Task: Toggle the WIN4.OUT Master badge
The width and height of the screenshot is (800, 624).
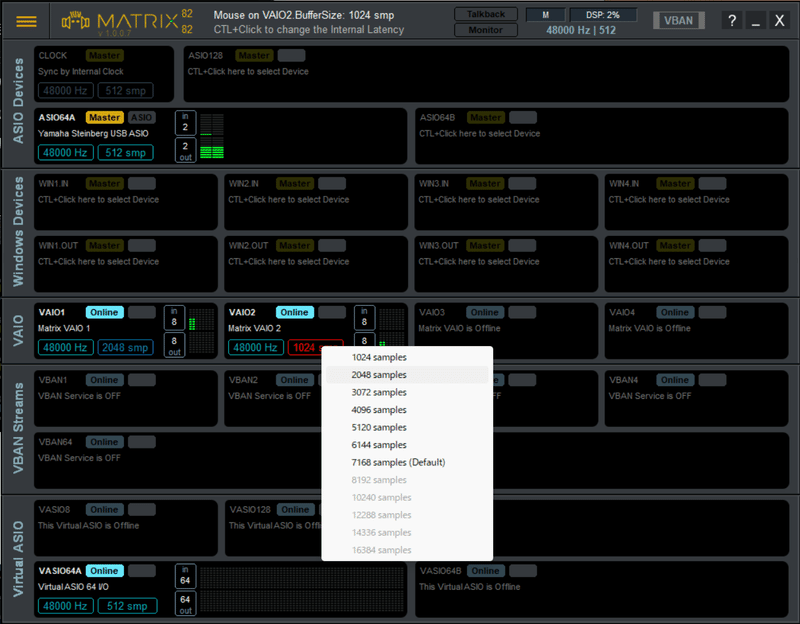Action: [675, 245]
